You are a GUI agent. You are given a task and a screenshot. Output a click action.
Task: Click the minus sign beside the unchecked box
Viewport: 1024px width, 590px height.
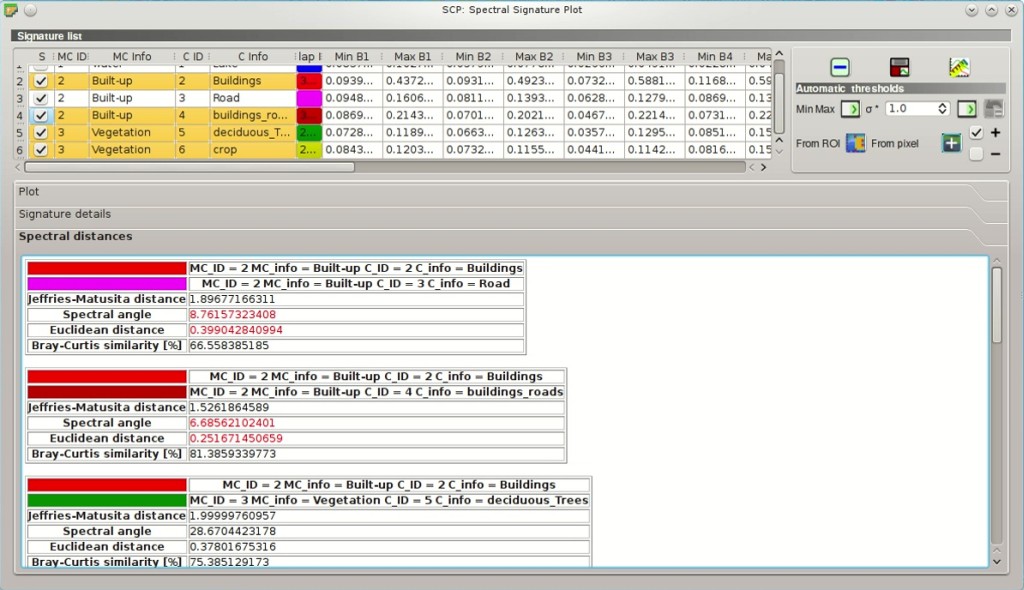tap(995, 154)
